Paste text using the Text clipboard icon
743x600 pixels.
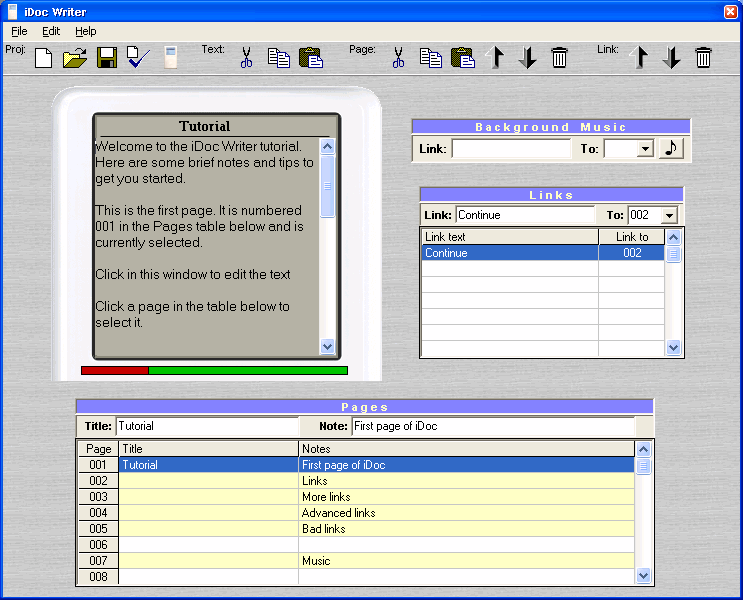pos(310,58)
